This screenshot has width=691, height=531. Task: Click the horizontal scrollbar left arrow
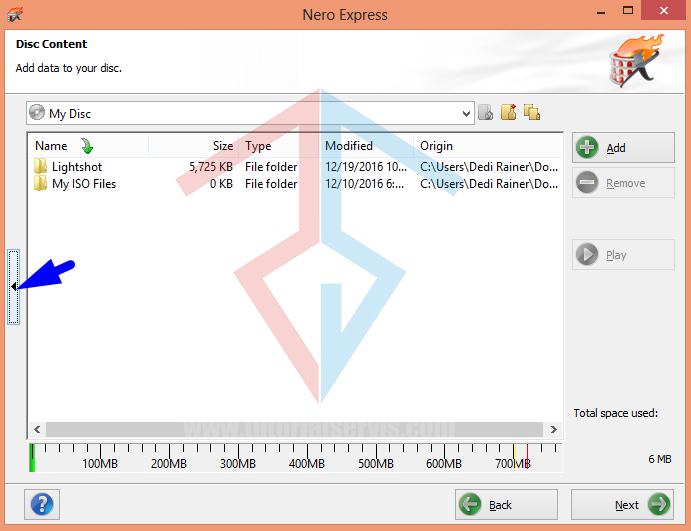[x=37, y=429]
